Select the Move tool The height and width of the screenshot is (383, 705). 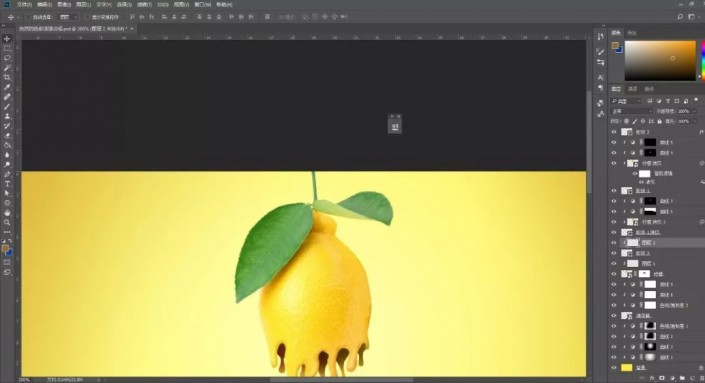point(7,39)
